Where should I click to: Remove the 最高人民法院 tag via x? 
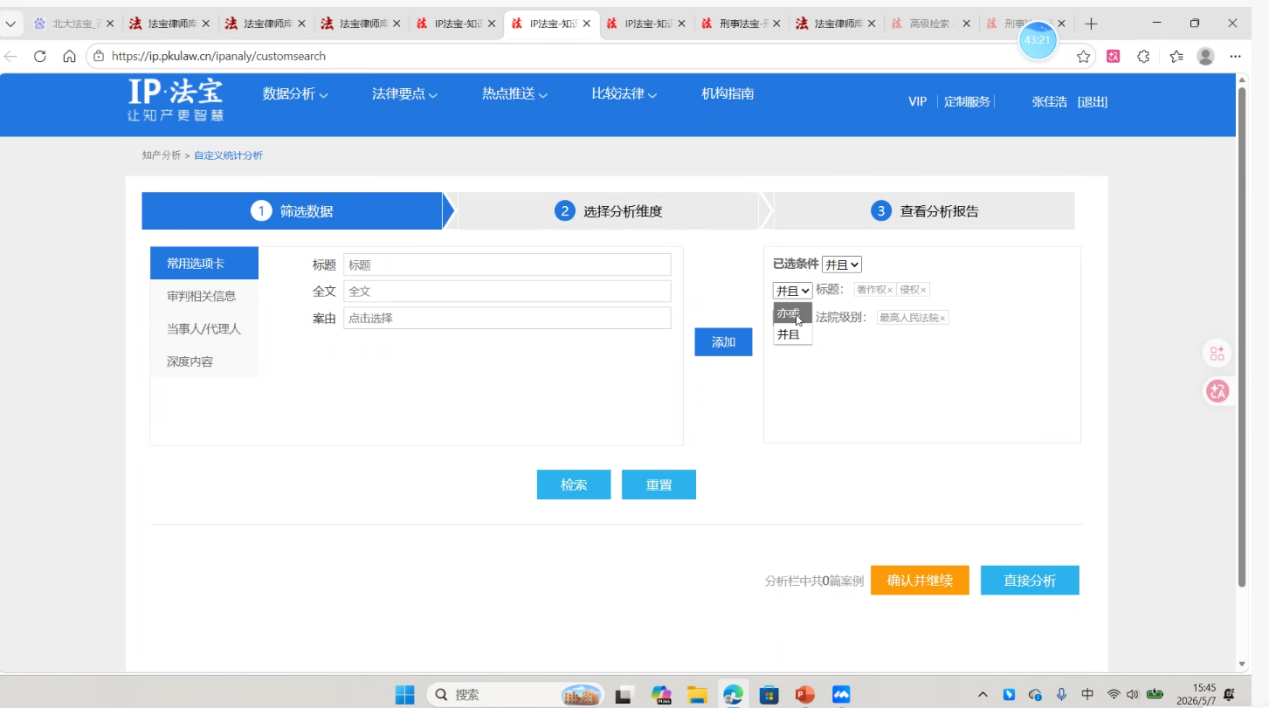pyautogui.click(x=942, y=318)
